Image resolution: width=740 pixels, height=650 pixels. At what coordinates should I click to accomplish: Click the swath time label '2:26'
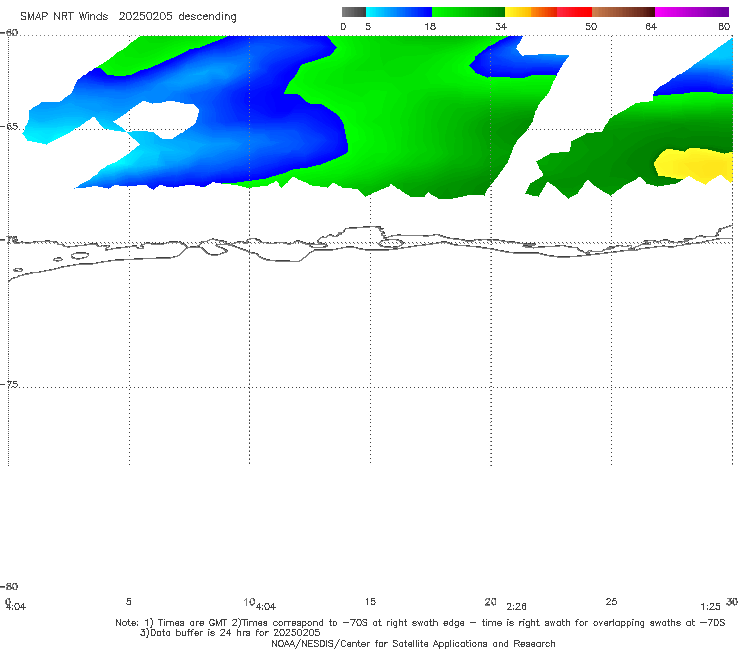click(516, 607)
